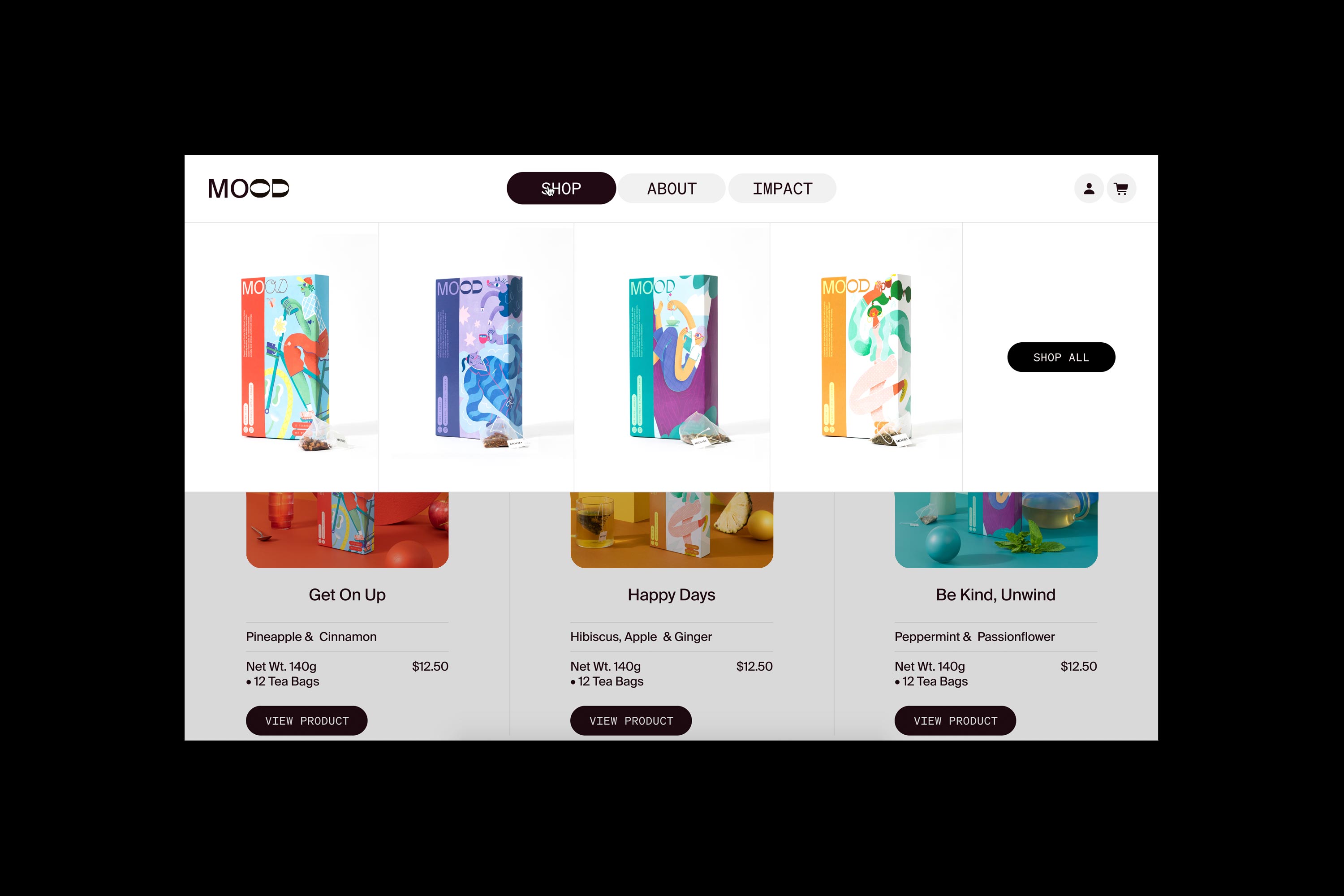This screenshot has width=1344, height=896.
Task: Open the Get On Up title
Action: click(x=348, y=595)
